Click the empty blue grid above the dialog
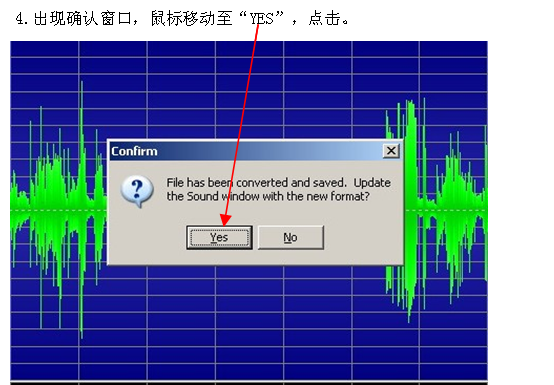The height and width of the screenshot is (385, 554). 247,88
